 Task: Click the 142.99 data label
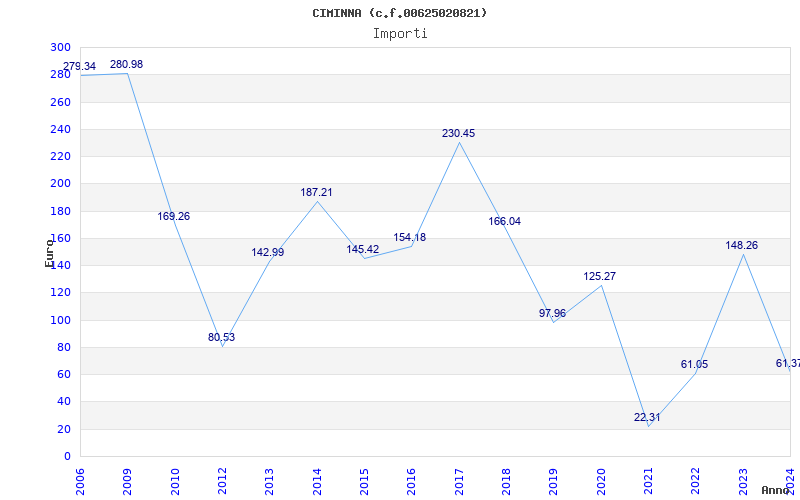click(268, 252)
